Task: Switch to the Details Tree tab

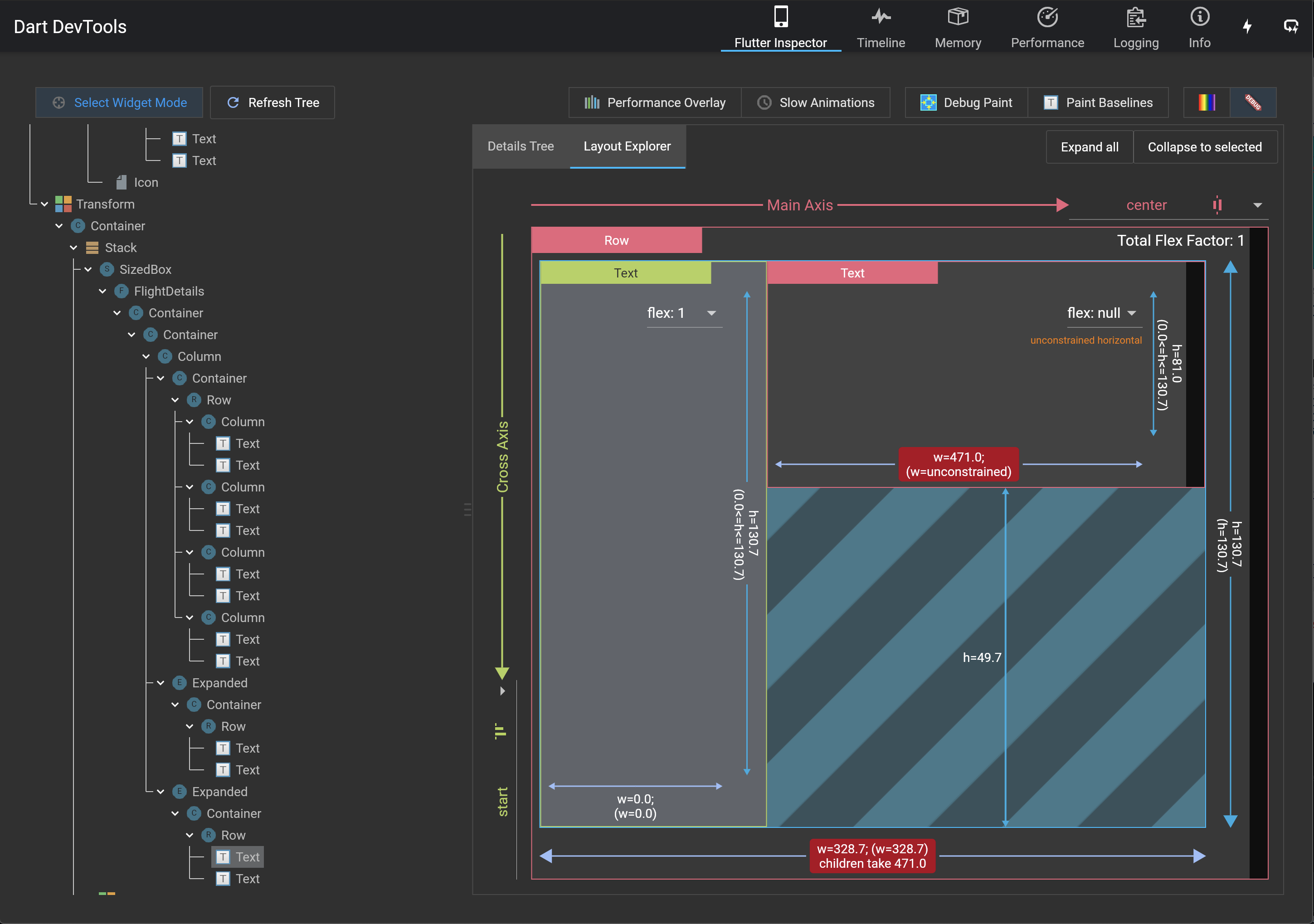Action: [520, 146]
